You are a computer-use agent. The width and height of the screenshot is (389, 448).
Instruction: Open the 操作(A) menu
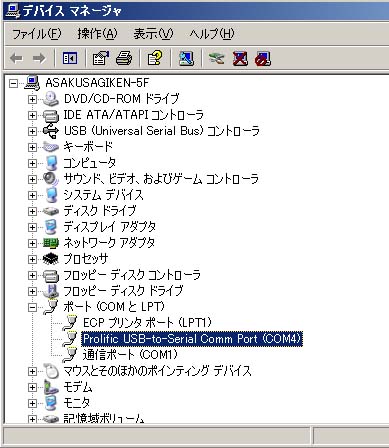click(x=97, y=34)
